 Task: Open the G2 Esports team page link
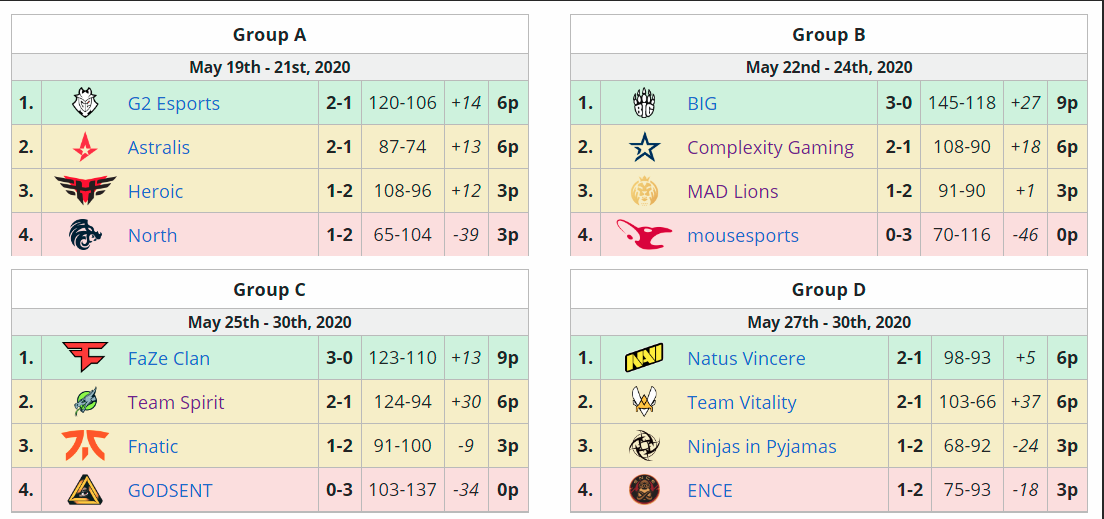click(x=174, y=104)
